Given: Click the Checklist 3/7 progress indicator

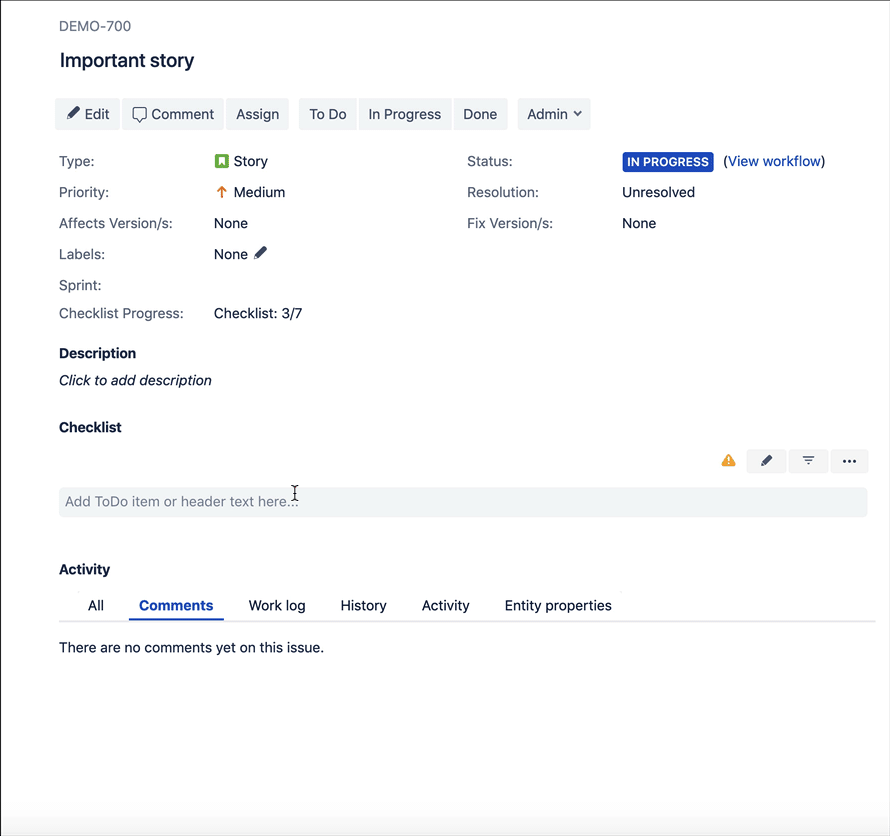Looking at the screenshot, I should coord(258,313).
